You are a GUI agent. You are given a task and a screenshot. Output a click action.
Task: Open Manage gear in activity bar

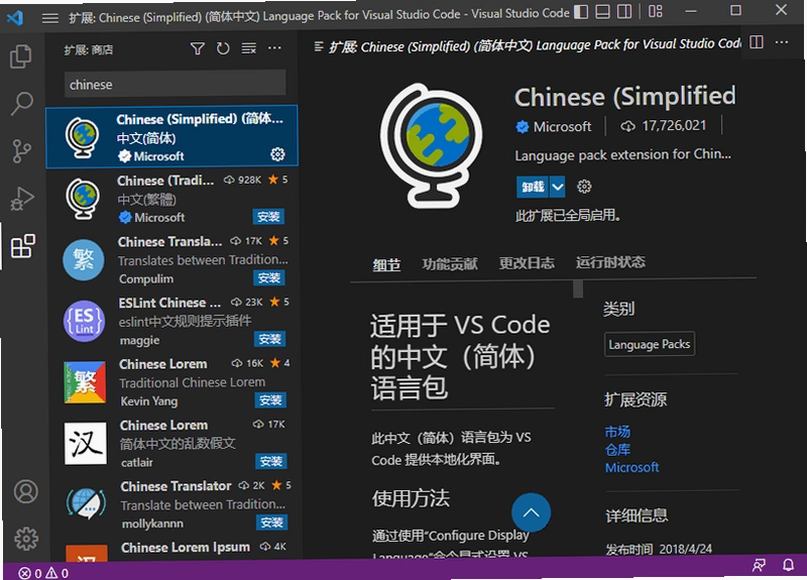click(26, 539)
